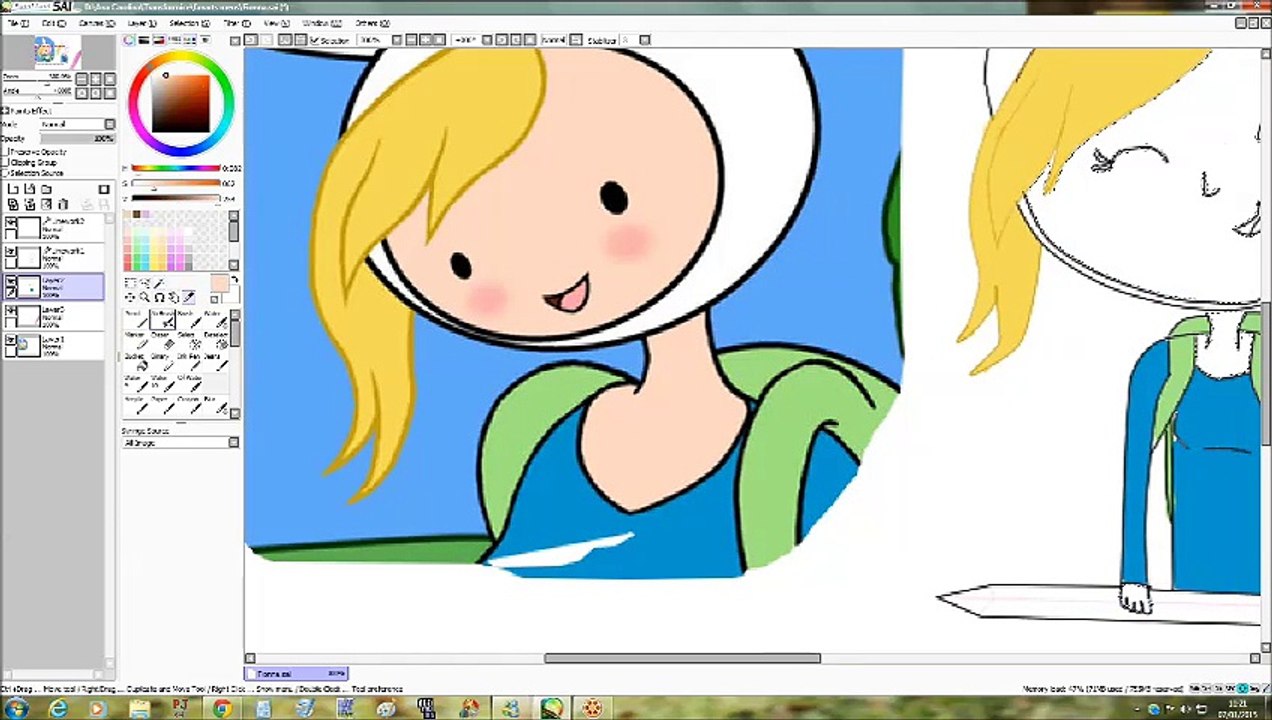1272x720 pixels.
Task: Pick the zoom magnifier tool
Action: tap(145, 297)
